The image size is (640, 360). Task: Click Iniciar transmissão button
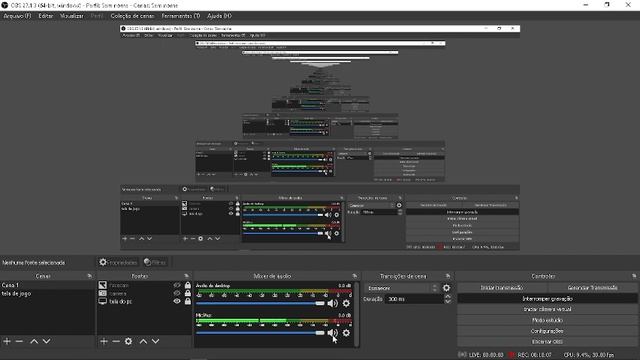502,288
